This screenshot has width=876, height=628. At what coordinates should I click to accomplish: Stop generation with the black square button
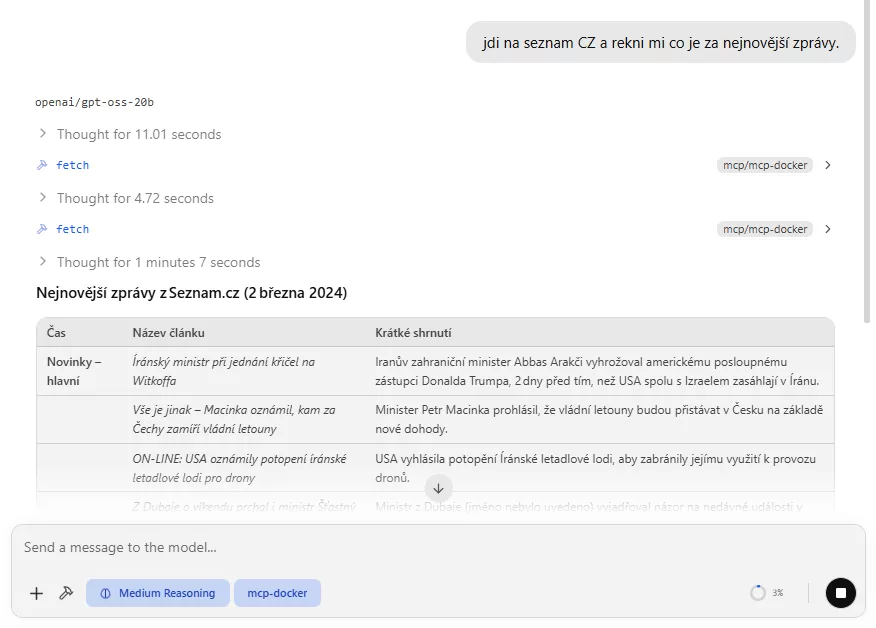[840, 593]
